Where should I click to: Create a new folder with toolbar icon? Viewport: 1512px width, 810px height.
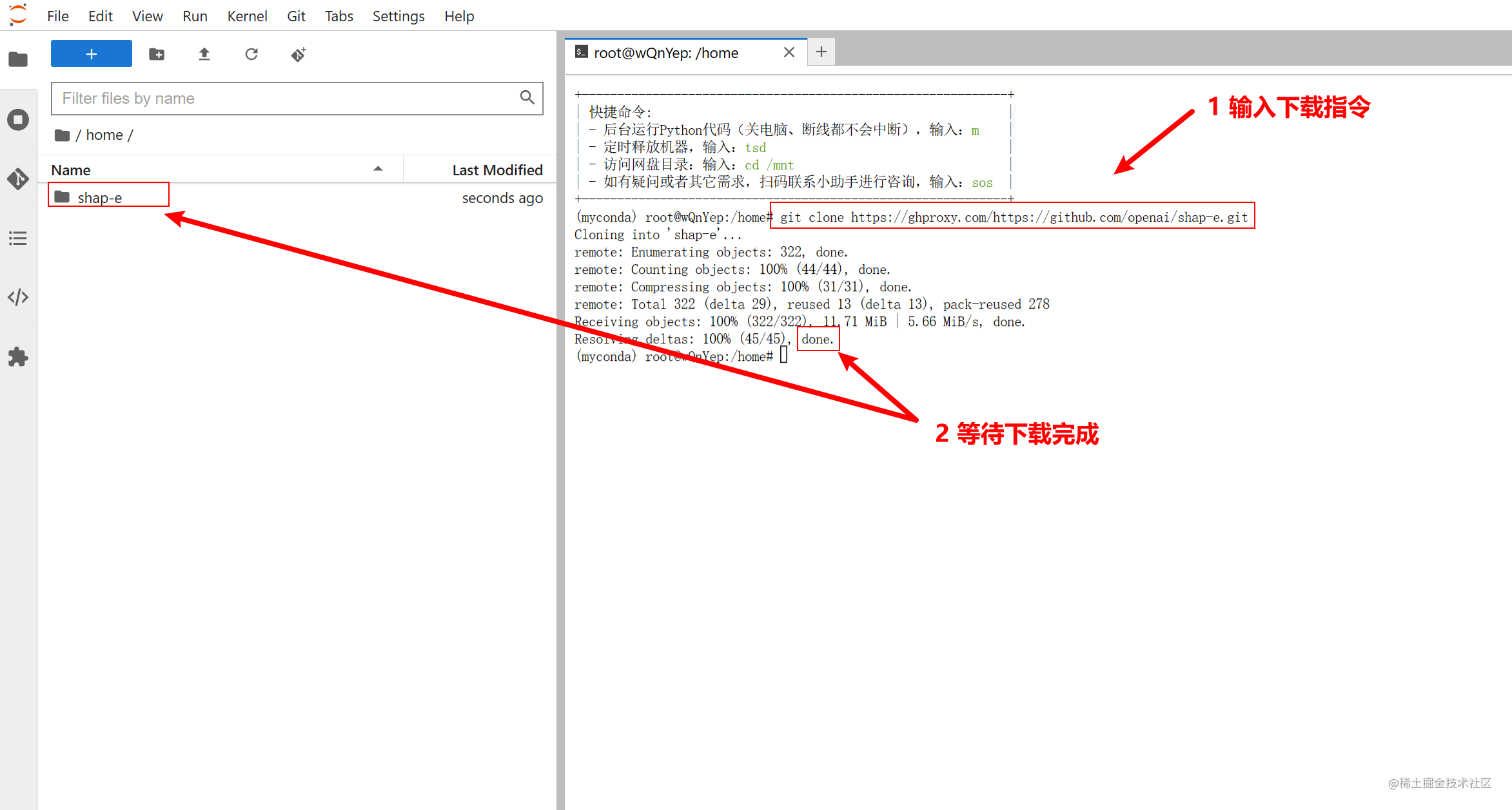157,54
